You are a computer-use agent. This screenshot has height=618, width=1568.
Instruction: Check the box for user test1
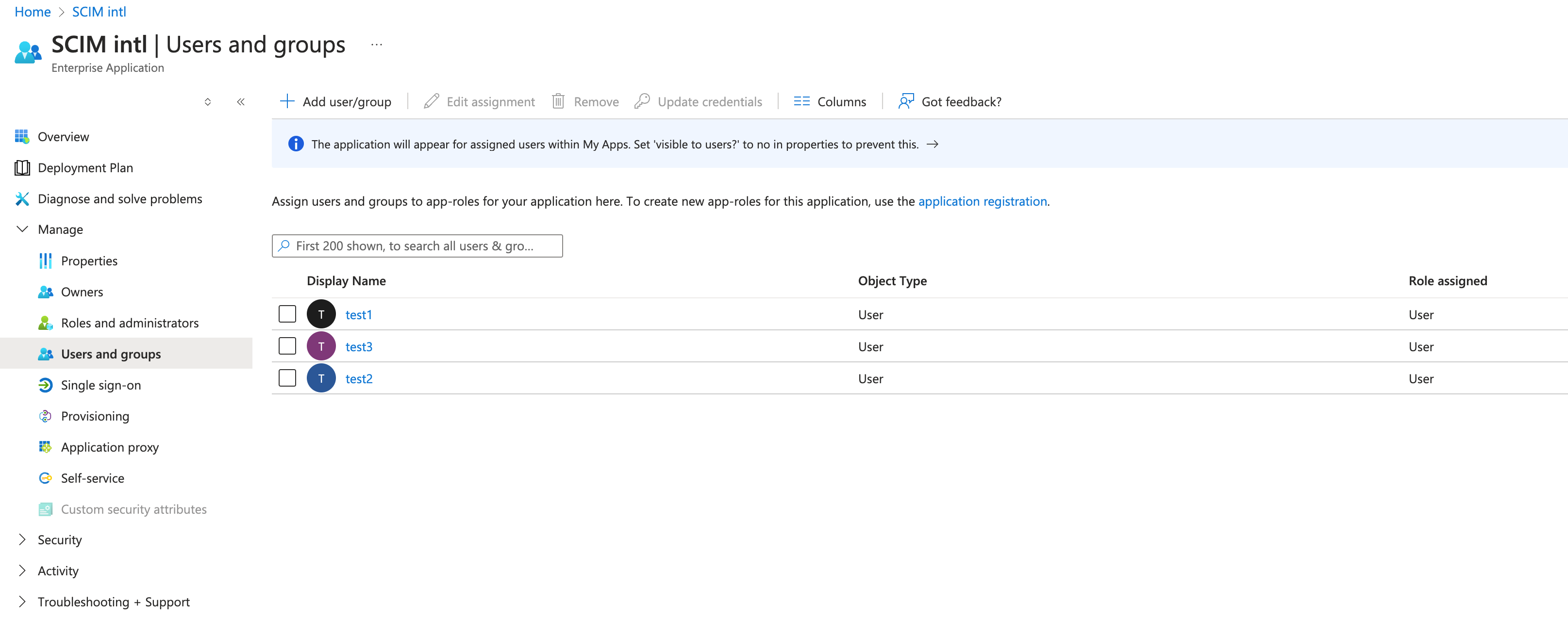pyautogui.click(x=287, y=314)
